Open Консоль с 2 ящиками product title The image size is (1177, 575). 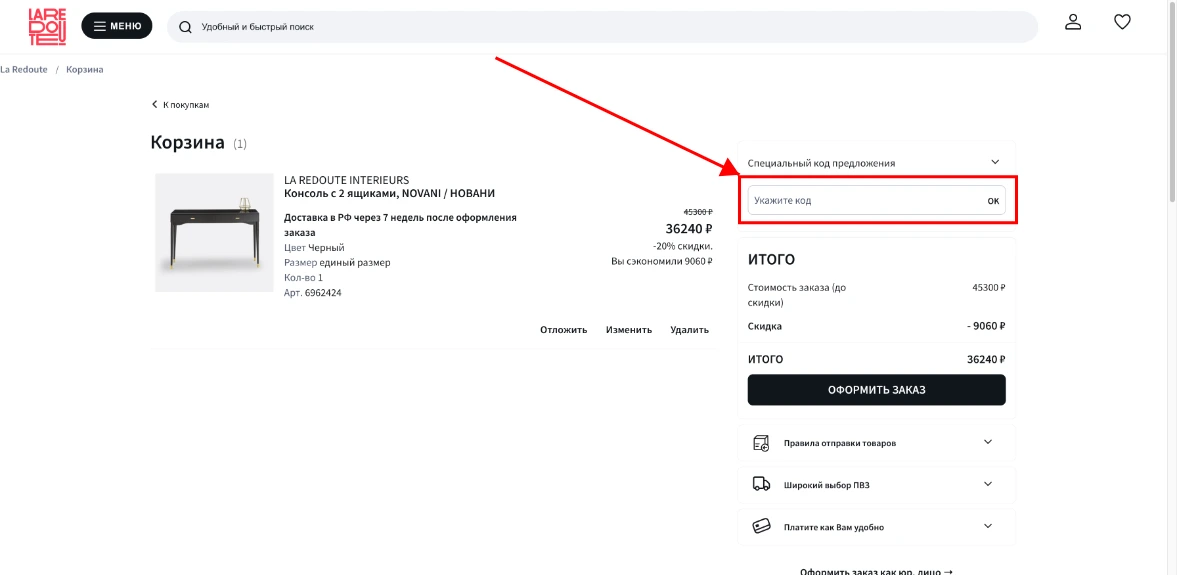[390, 194]
